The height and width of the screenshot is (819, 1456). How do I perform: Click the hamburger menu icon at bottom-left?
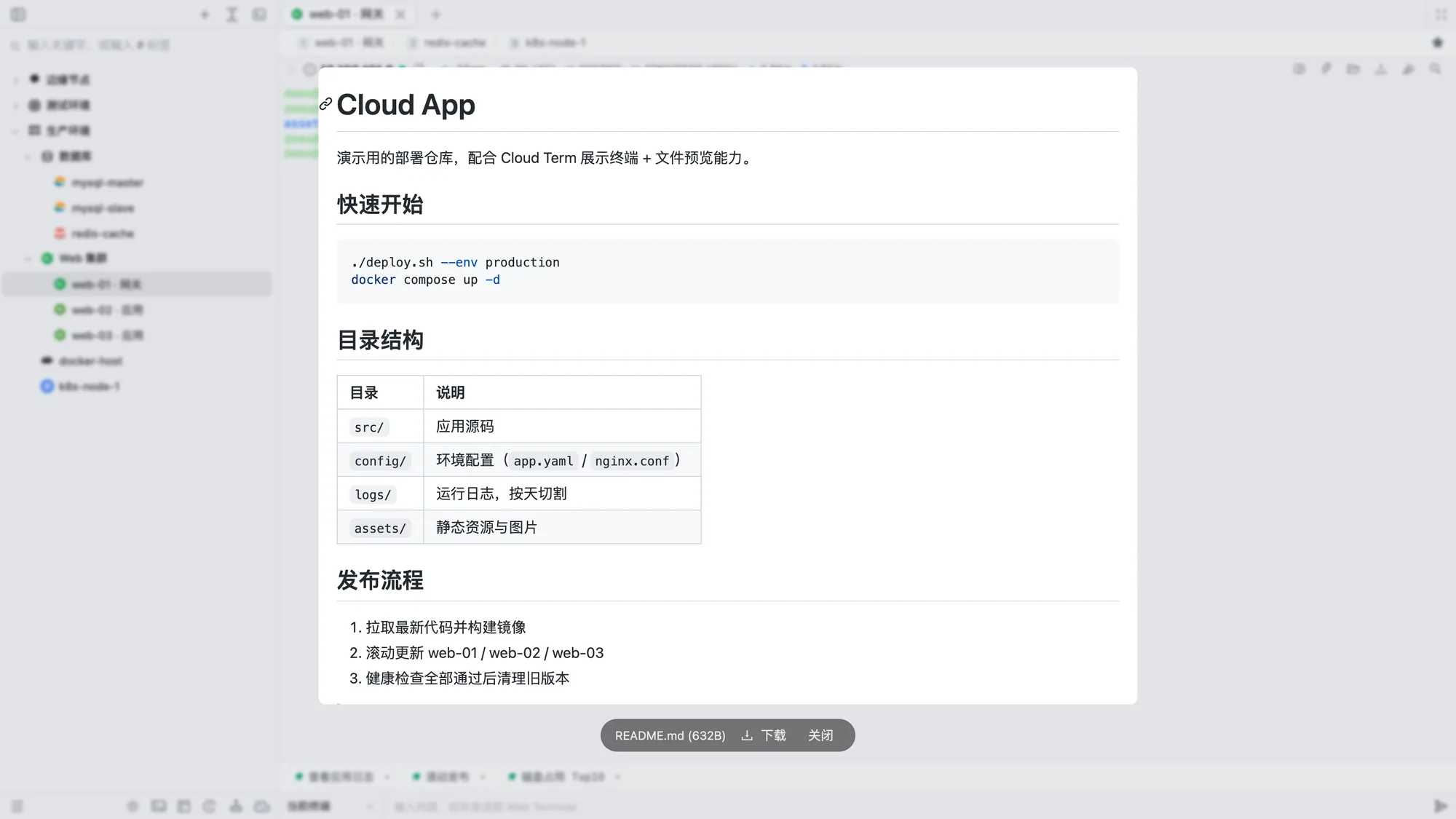tap(17, 806)
